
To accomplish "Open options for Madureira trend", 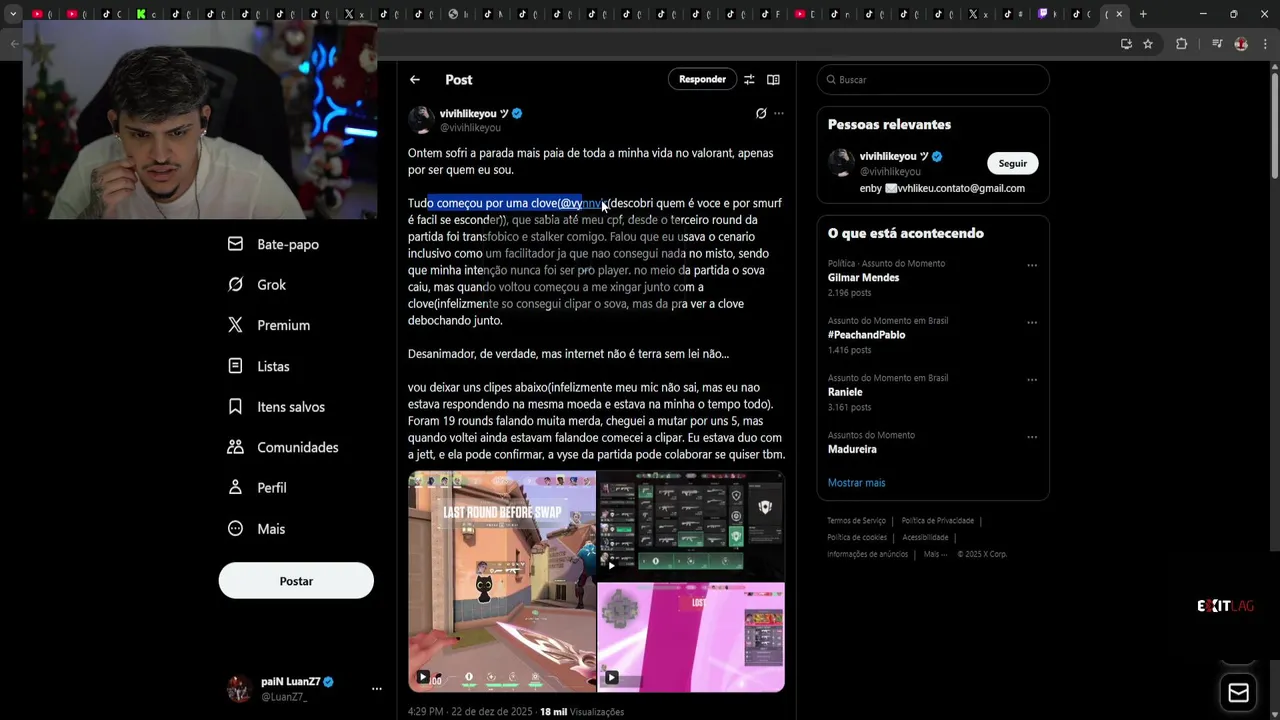I will [1032, 437].
